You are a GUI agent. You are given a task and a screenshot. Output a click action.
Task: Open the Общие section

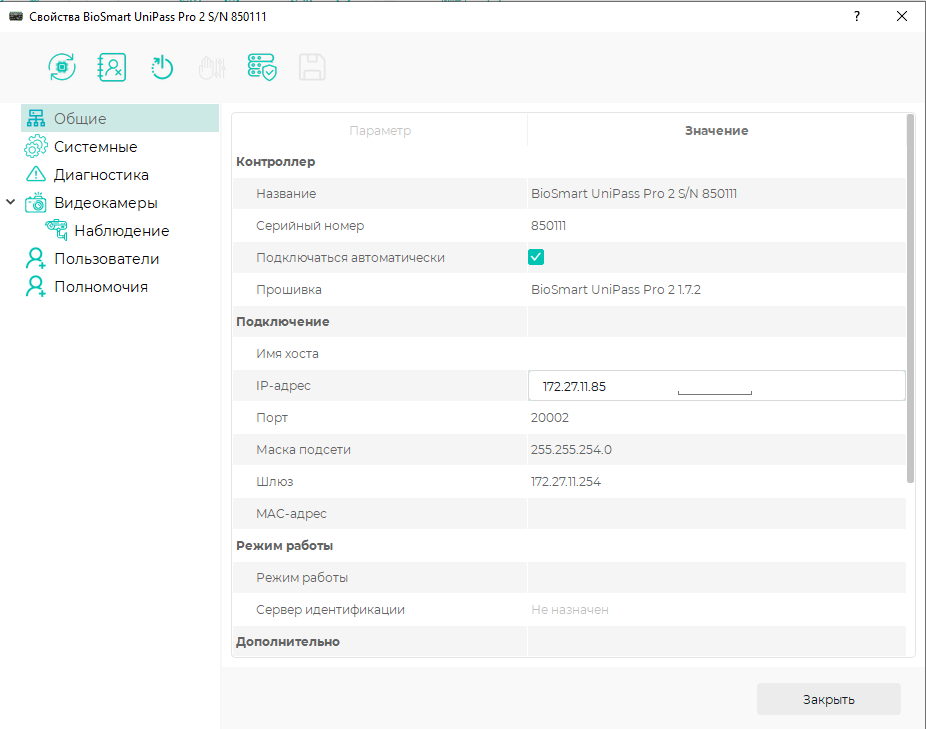[x=120, y=118]
